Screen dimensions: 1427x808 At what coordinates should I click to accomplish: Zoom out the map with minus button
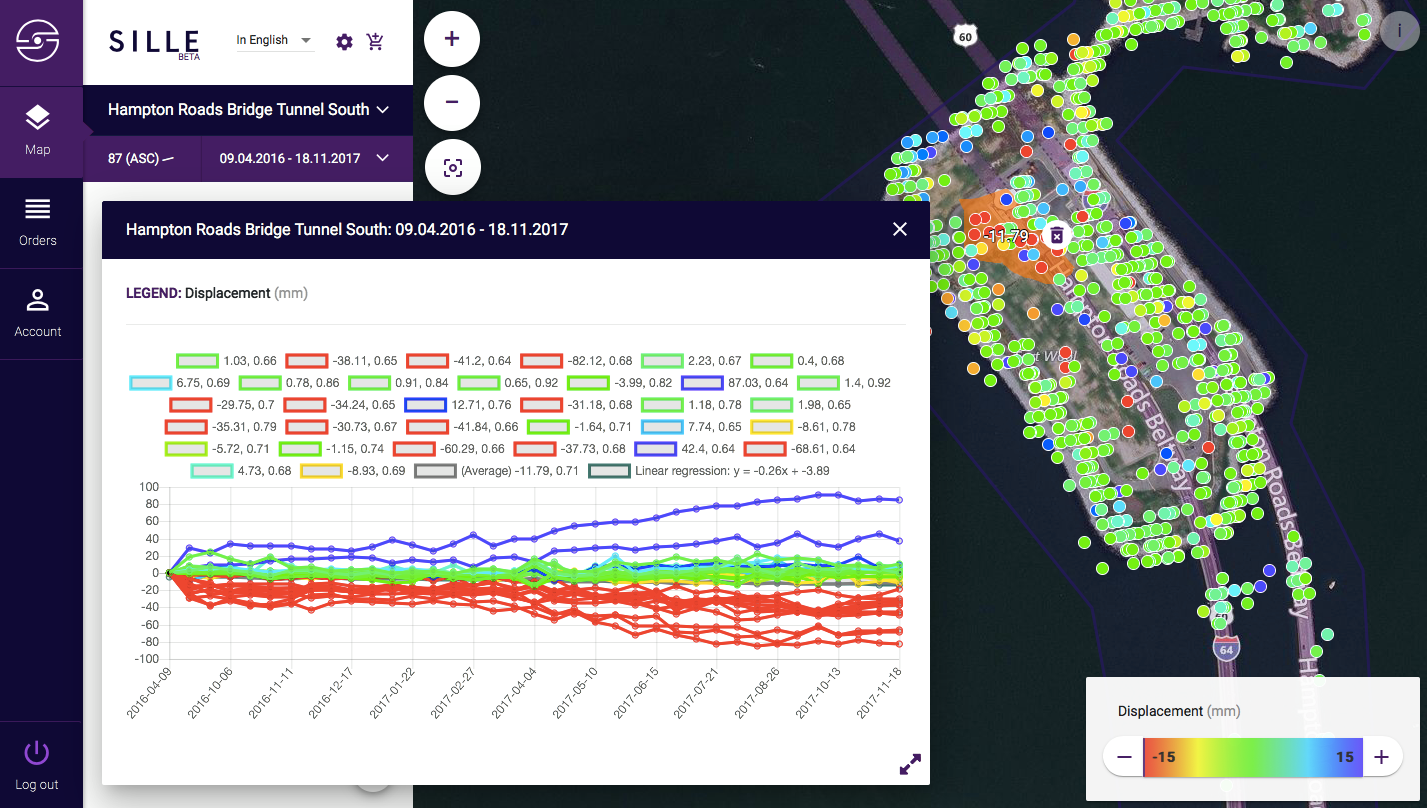pos(452,102)
